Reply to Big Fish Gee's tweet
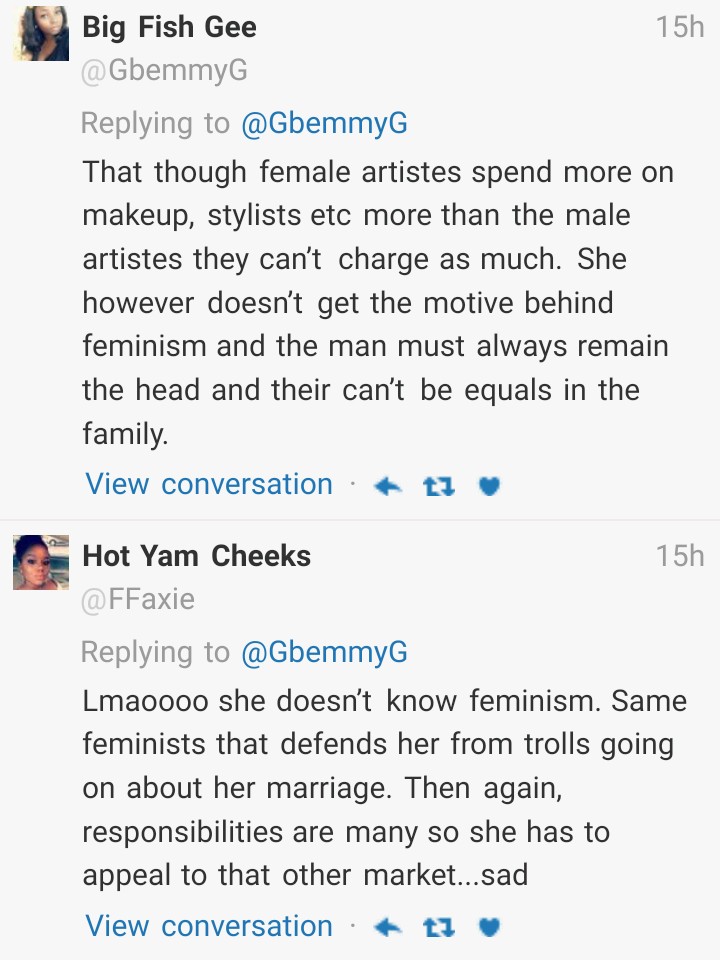The width and height of the screenshot is (720, 960). click(x=387, y=486)
